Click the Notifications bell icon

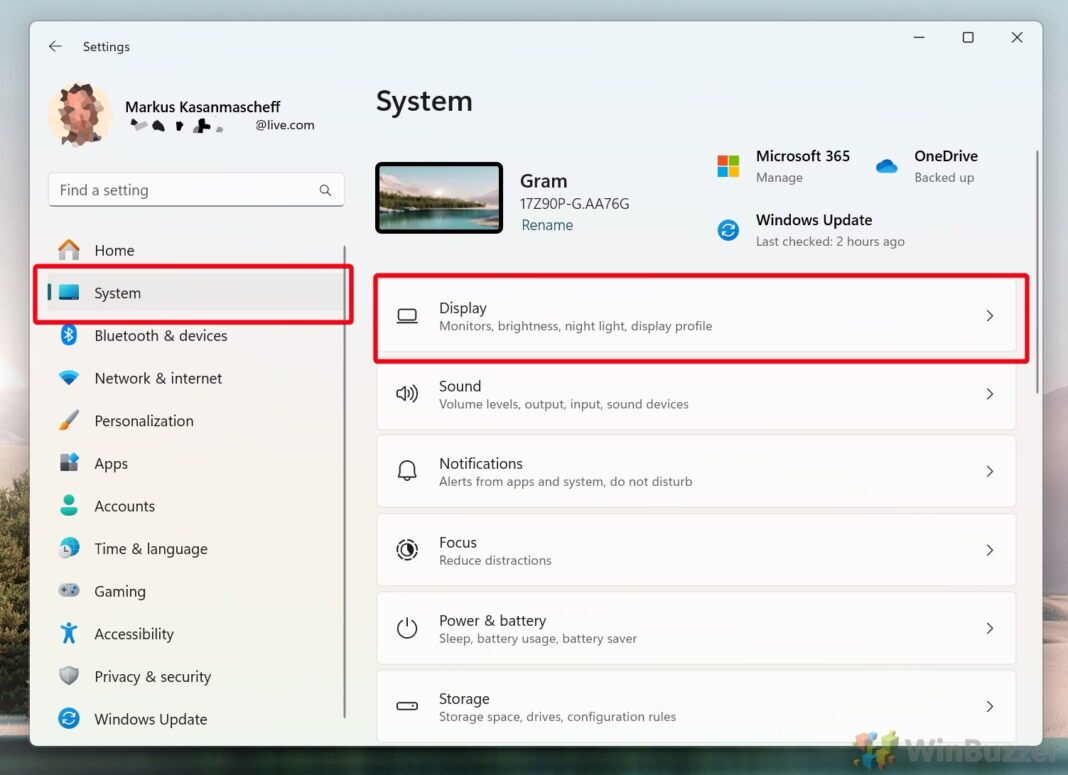pos(407,471)
